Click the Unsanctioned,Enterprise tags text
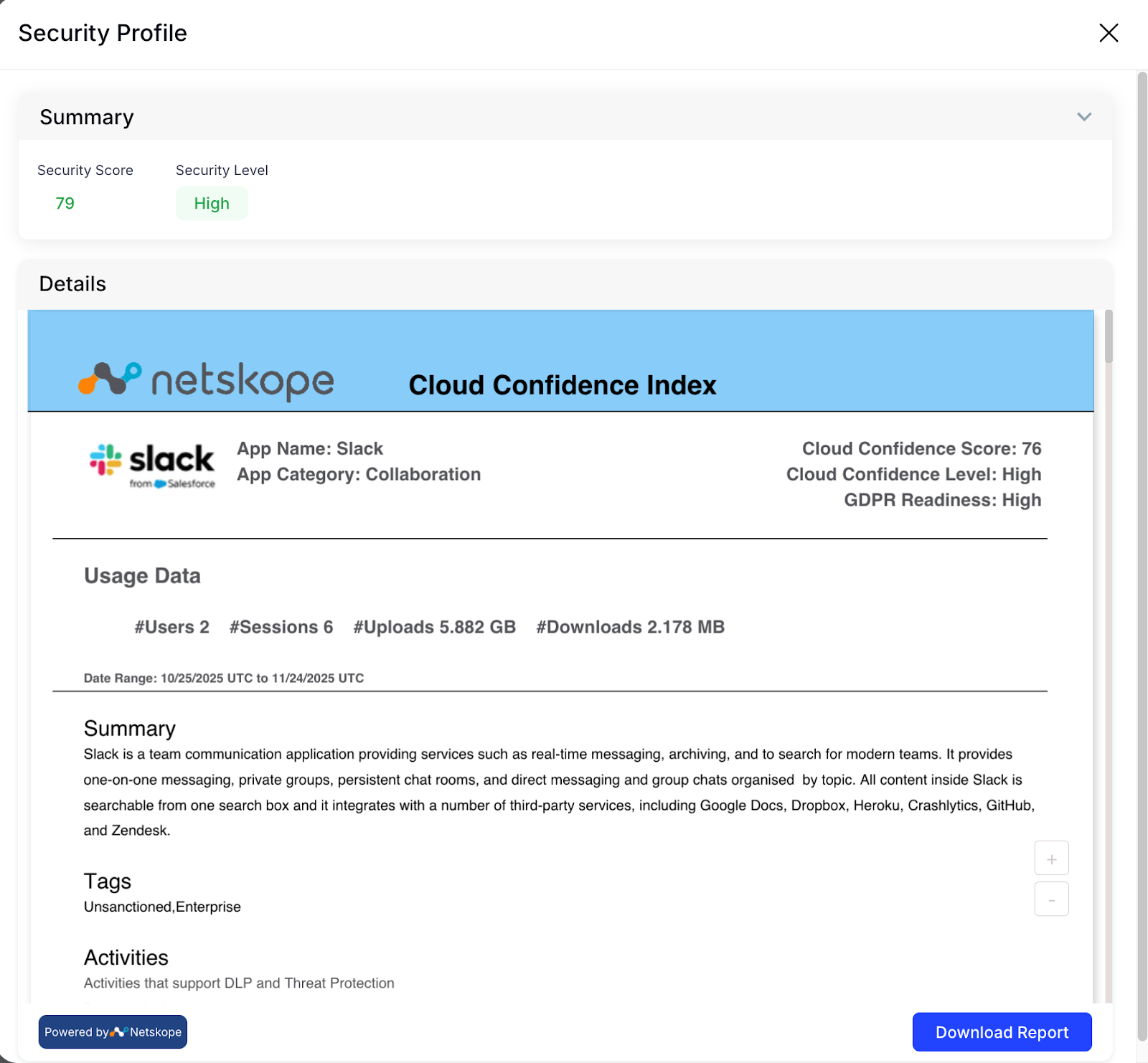Image resolution: width=1148 pixels, height=1063 pixels. [x=162, y=906]
